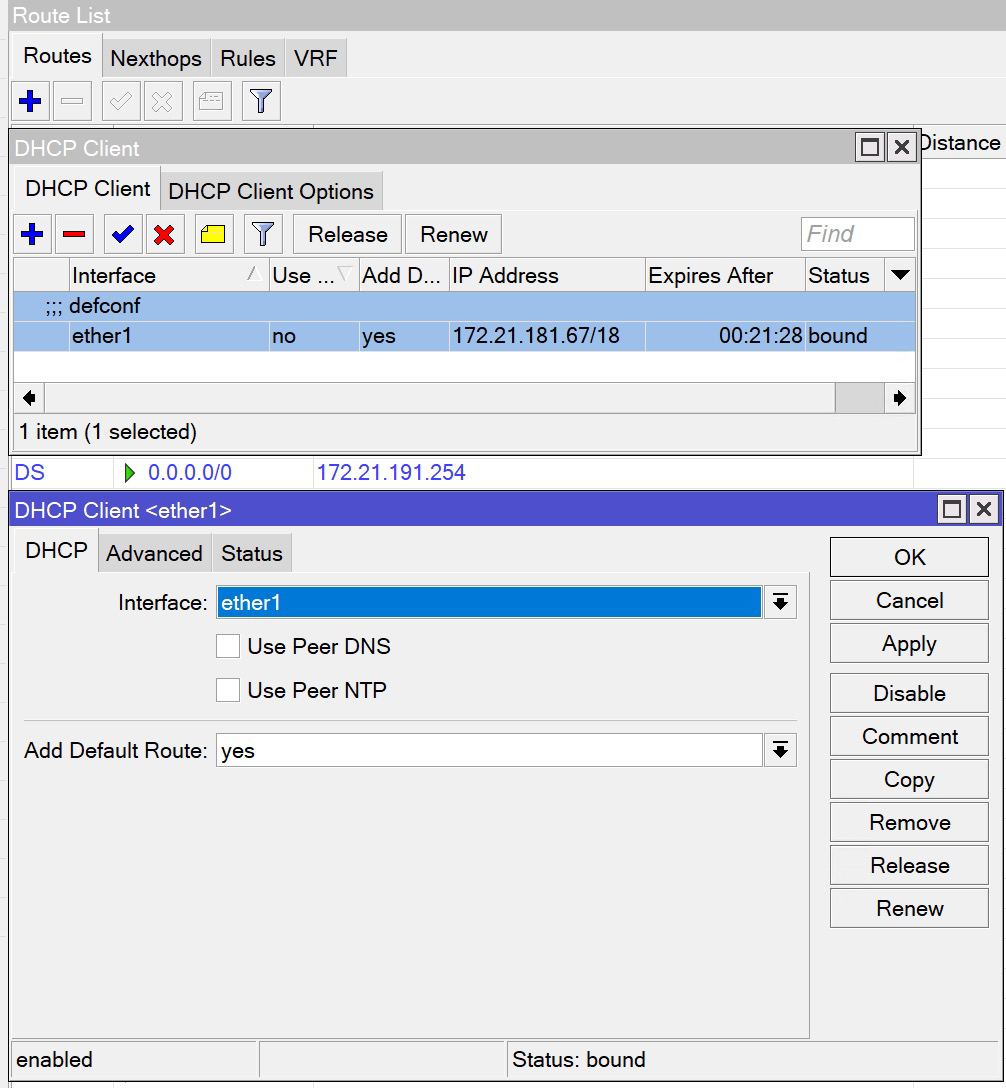Click Add D... column header
Viewport: 1006px width, 1088px height.
pos(404,275)
